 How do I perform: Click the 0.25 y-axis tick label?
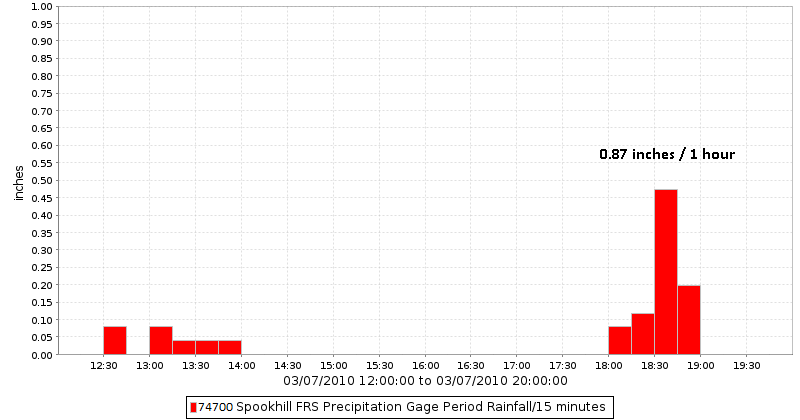[42, 267]
